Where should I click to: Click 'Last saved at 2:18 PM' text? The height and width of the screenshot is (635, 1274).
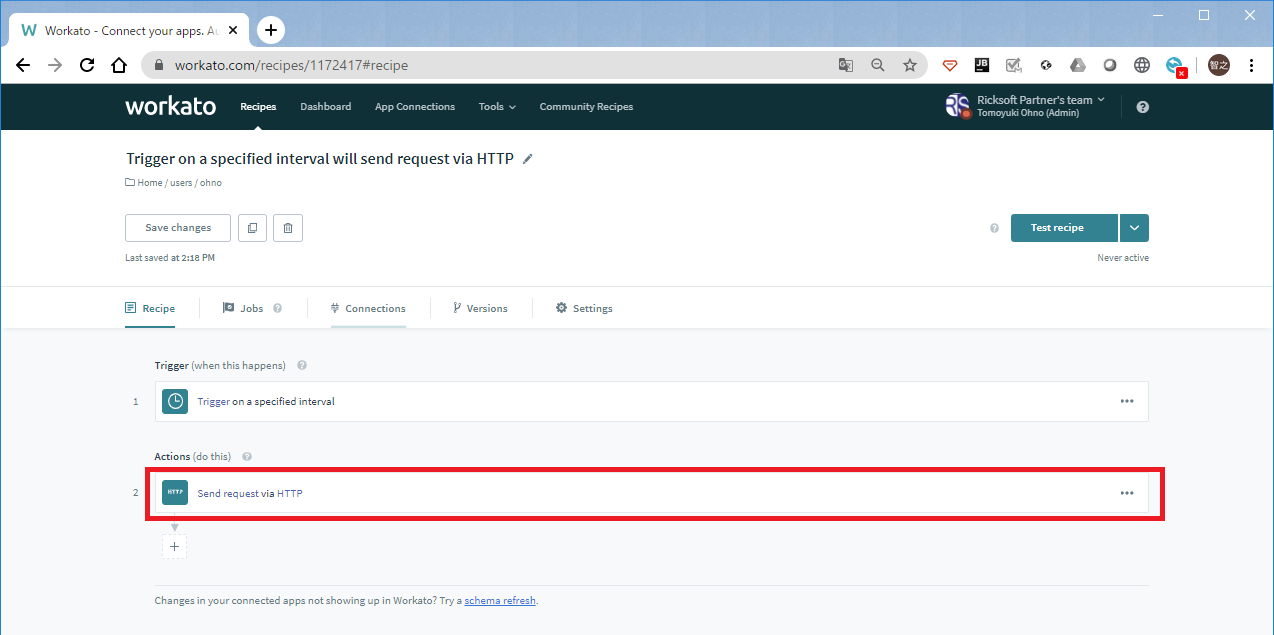point(170,258)
